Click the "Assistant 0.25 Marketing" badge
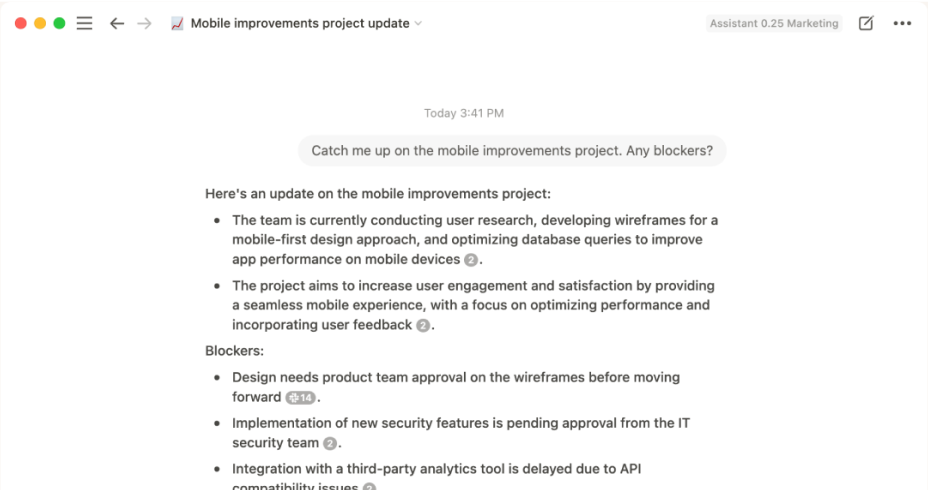 click(774, 23)
